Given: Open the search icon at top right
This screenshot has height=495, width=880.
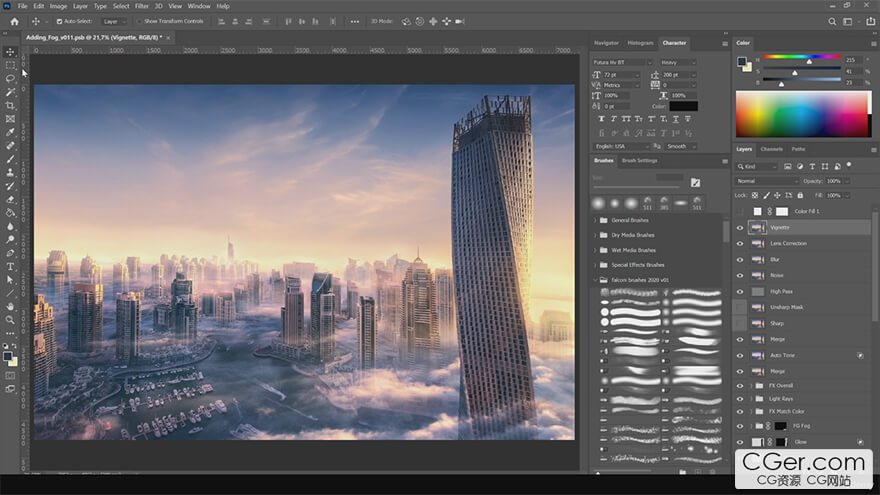Looking at the screenshot, I should pyautogui.click(x=832, y=21).
